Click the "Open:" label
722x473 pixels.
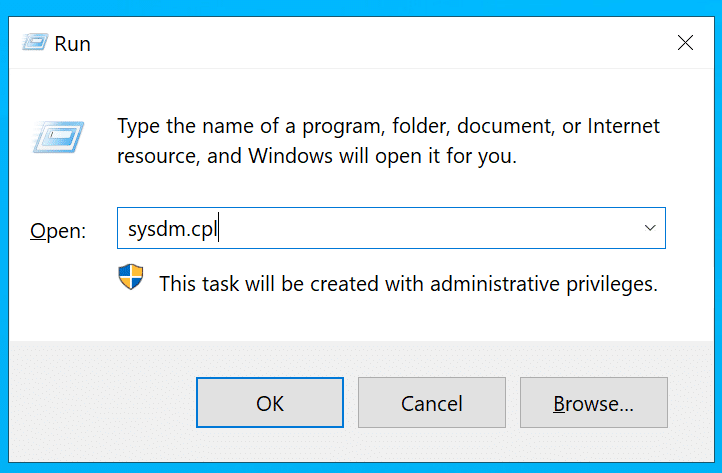58,231
